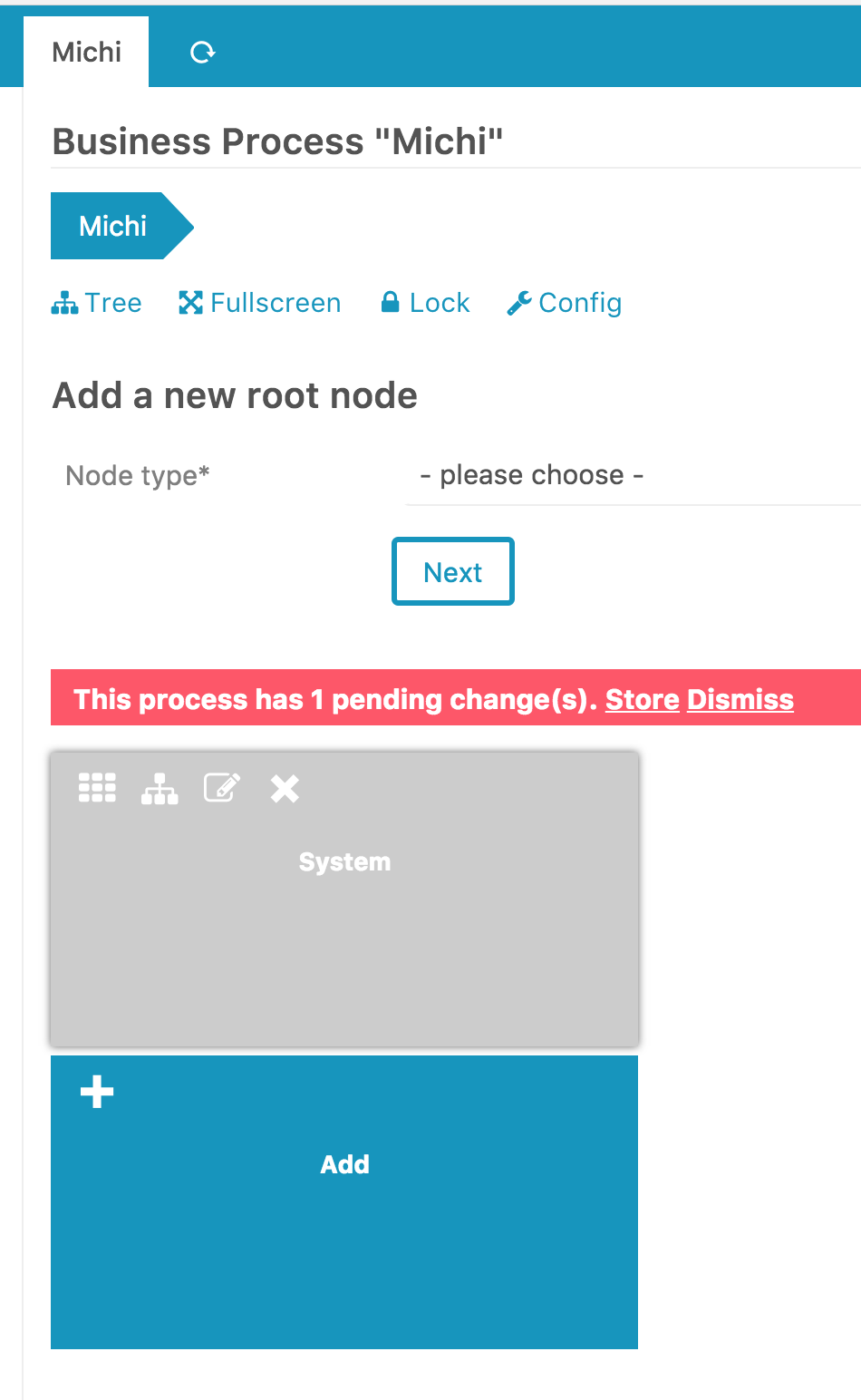Open grid view on the System node
Image resolution: width=861 pixels, height=1400 pixels.
(x=97, y=788)
